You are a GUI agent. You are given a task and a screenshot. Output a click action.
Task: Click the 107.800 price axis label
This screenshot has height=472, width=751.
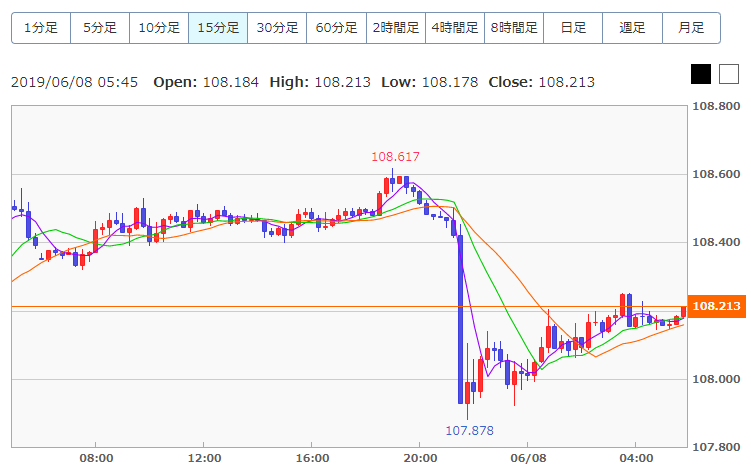pyautogui.click(x=716, y=448)
